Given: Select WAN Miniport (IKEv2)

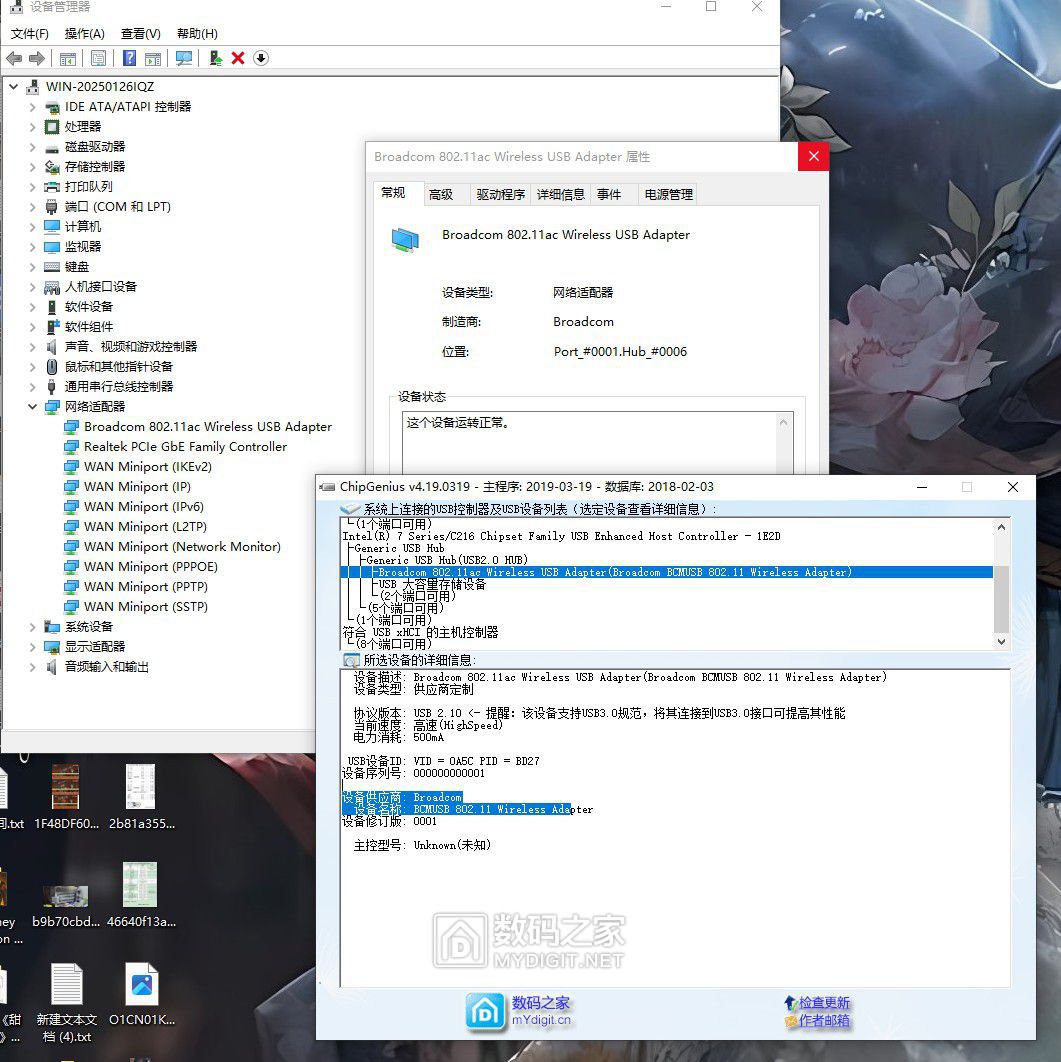Looking at the screenshot, I should click(x=148, y=467).
